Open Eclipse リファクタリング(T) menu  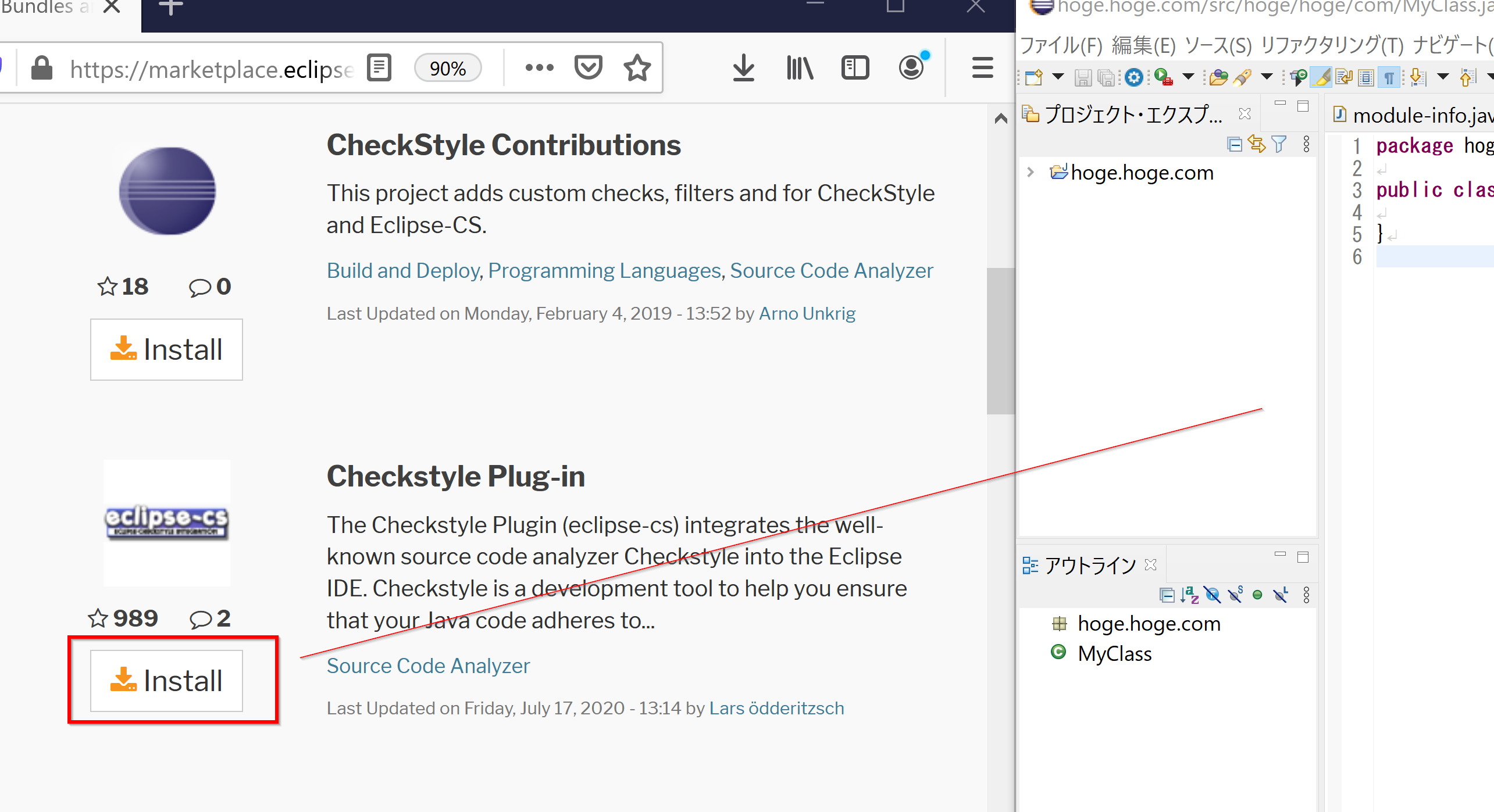point(1332,45)
